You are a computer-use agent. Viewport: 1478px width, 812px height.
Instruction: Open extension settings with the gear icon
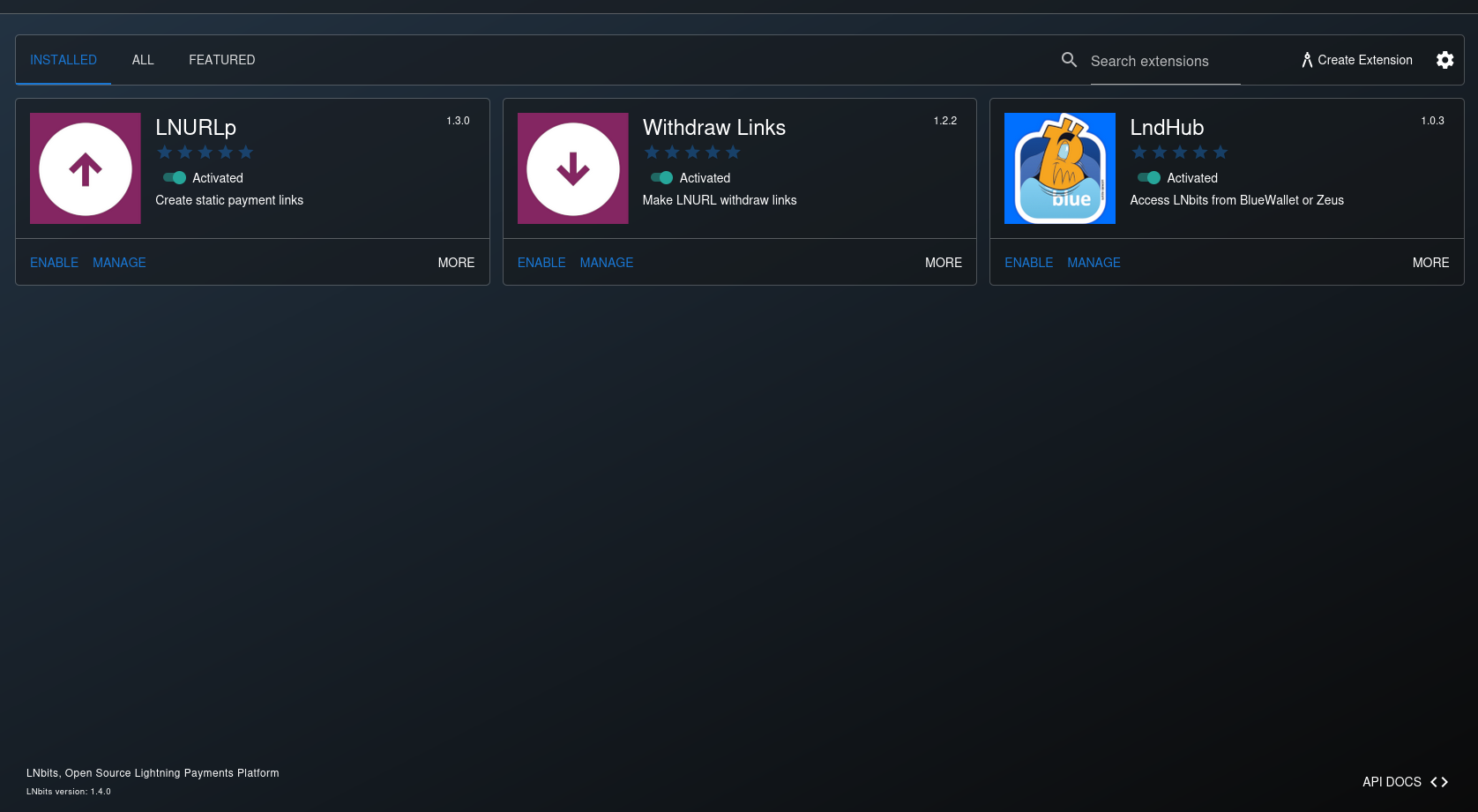pos(1444,59)
